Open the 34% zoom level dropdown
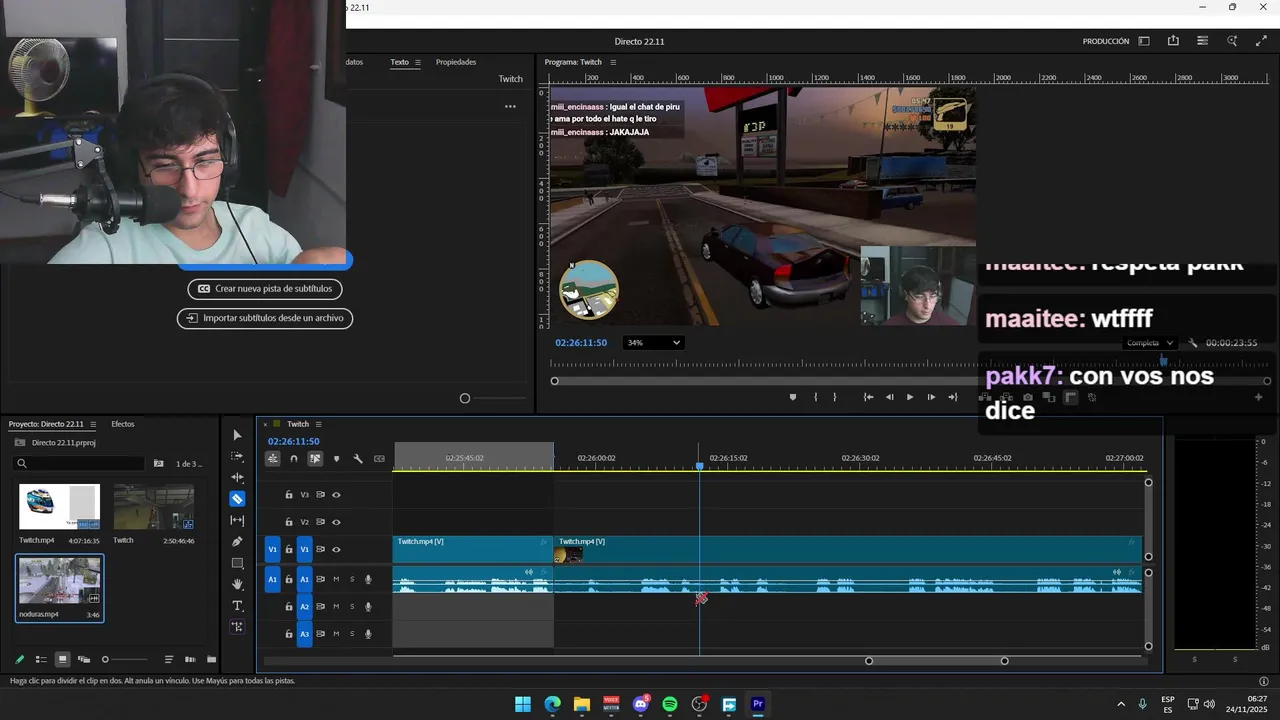The image size is (1280, 720). [x=653, y=343]
